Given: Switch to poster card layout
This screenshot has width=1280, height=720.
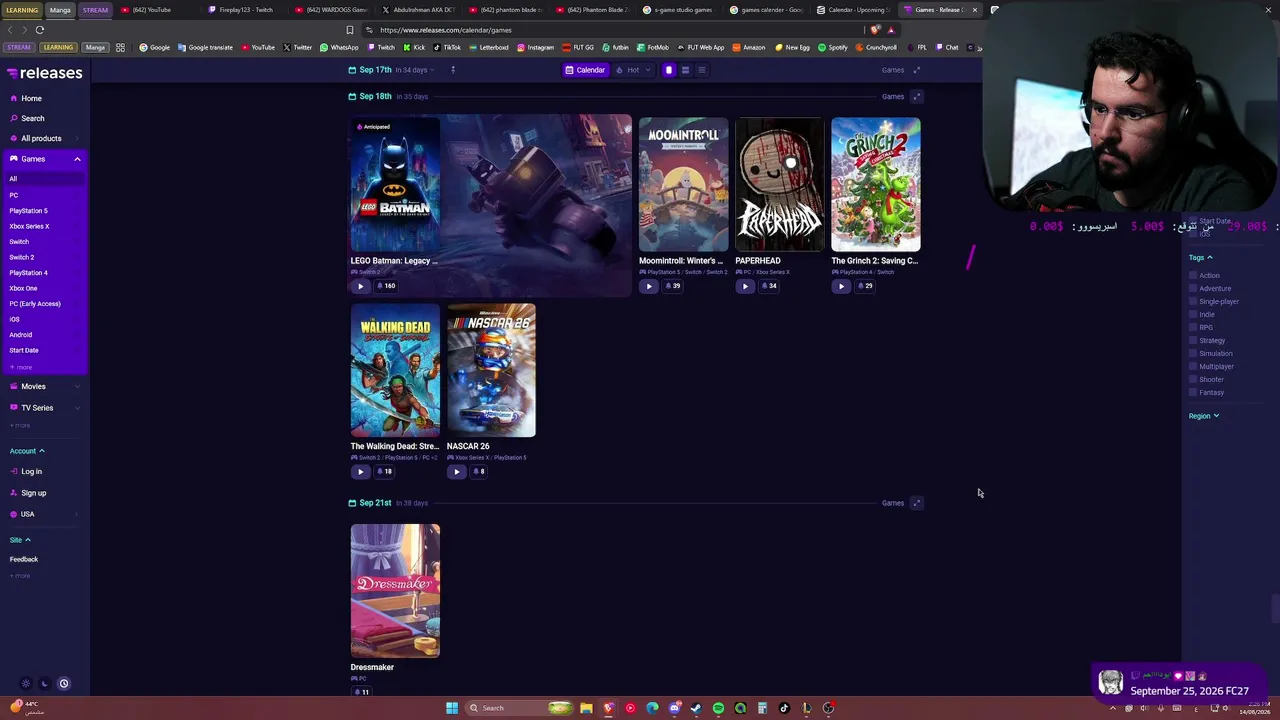Looking at the screenshot, I should pos(669,70).
